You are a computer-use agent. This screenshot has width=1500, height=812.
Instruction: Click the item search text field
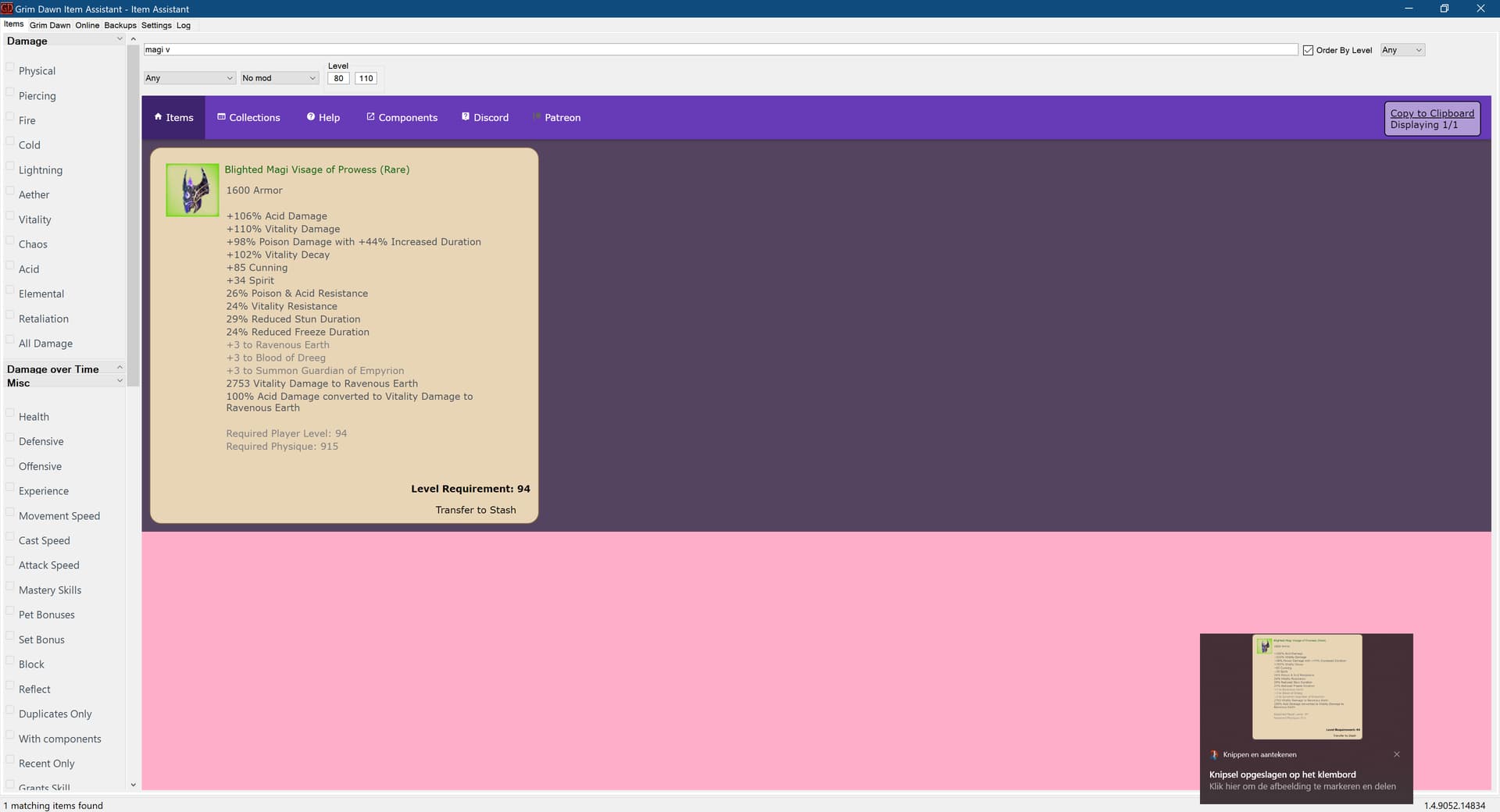[719, 49]
